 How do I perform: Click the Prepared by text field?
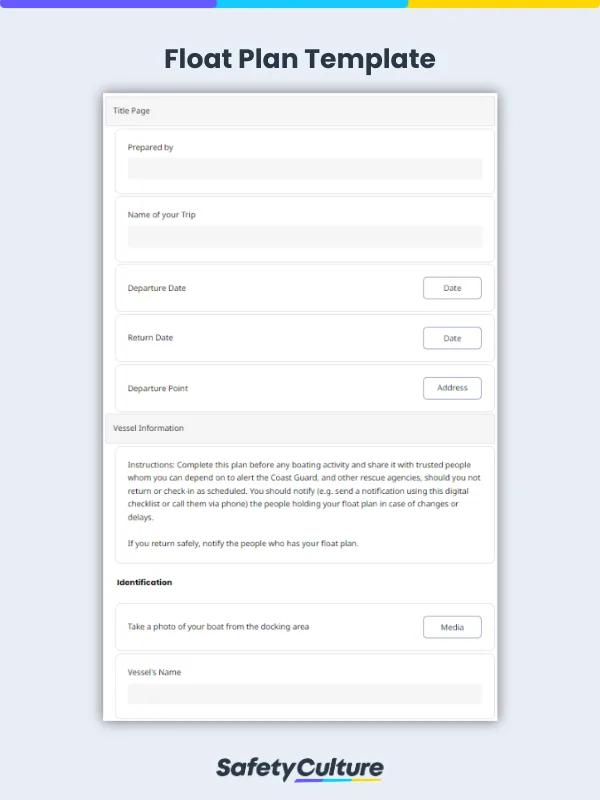coord(304,168)
